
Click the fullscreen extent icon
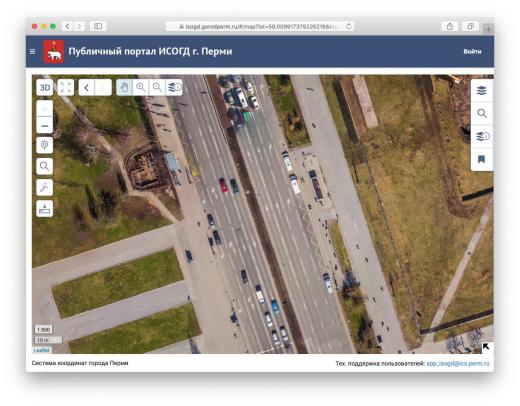[66, 88]
